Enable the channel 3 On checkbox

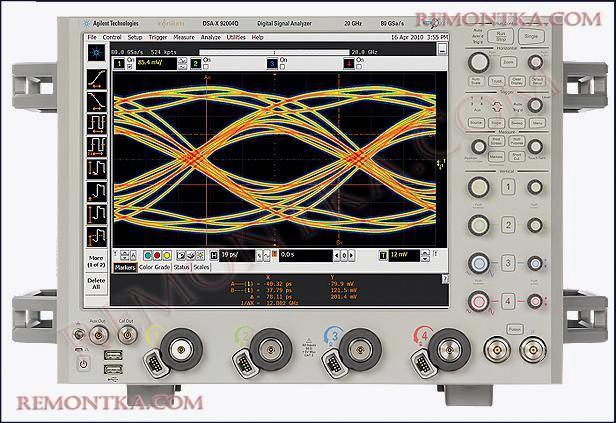click(x=282, y=67)
